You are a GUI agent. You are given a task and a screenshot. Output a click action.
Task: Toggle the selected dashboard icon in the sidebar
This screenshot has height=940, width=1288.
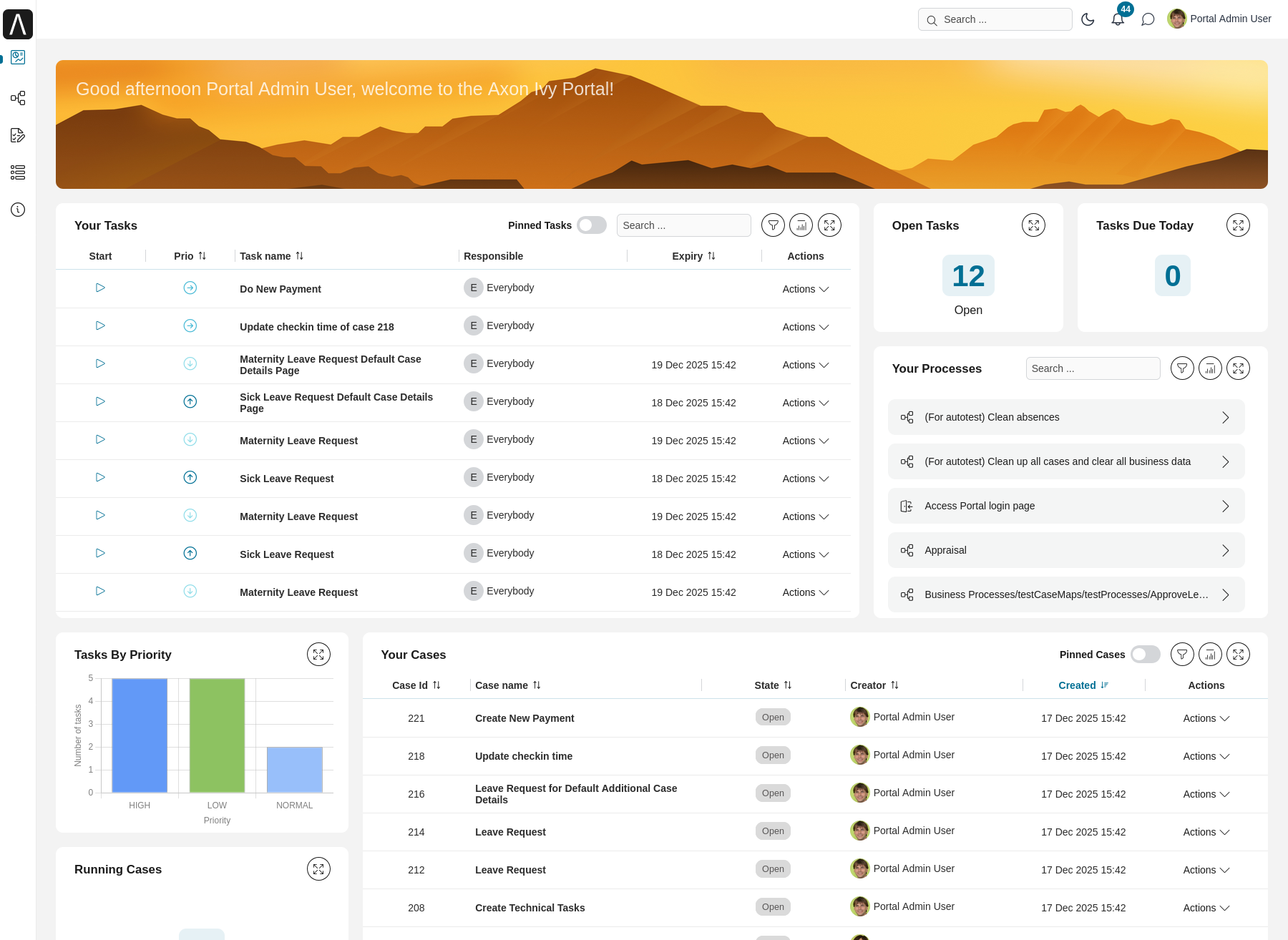18,57
